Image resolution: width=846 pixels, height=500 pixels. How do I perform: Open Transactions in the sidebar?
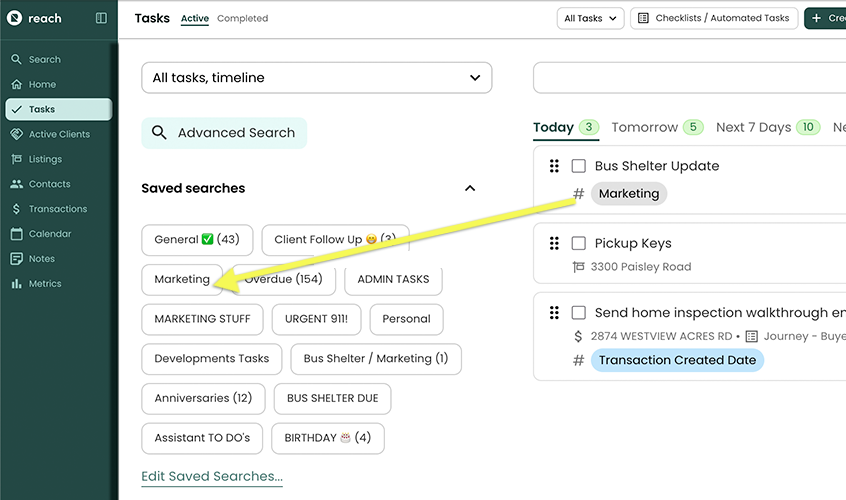pos(57,209)
